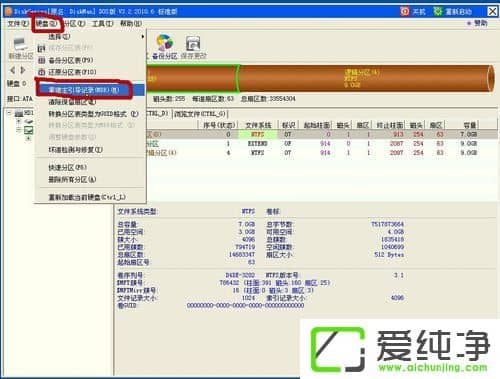Open the 工具(T) menu
Image resolution: width=500 pixels, height=379 pixels.
pos(103,23)
